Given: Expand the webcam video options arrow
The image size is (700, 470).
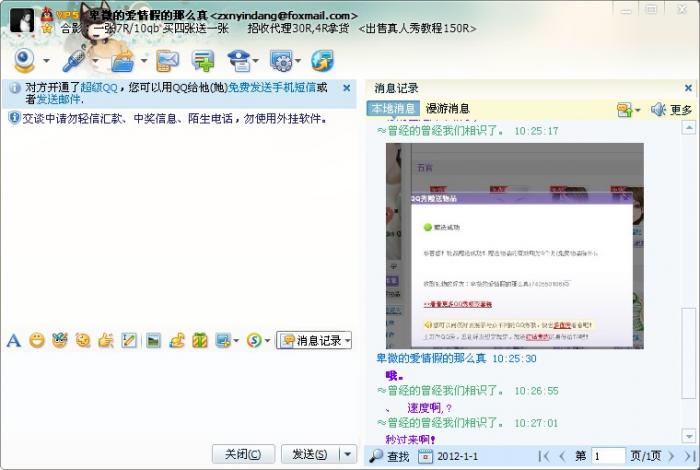Looking at the screenshot, I should tap(46, 61).
